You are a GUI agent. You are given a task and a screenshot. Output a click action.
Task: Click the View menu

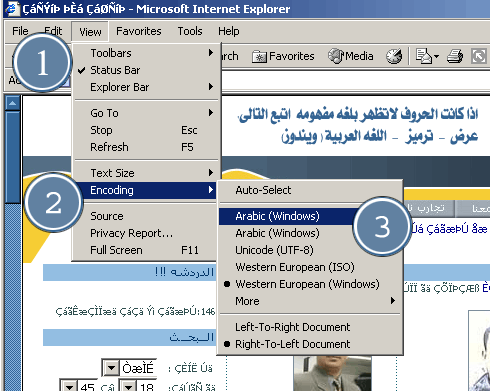[x=90, y=32]
